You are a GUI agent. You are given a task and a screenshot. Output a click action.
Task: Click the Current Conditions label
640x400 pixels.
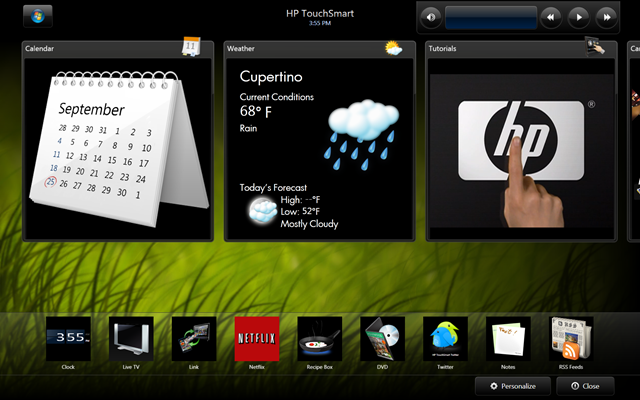coord(277,97)
